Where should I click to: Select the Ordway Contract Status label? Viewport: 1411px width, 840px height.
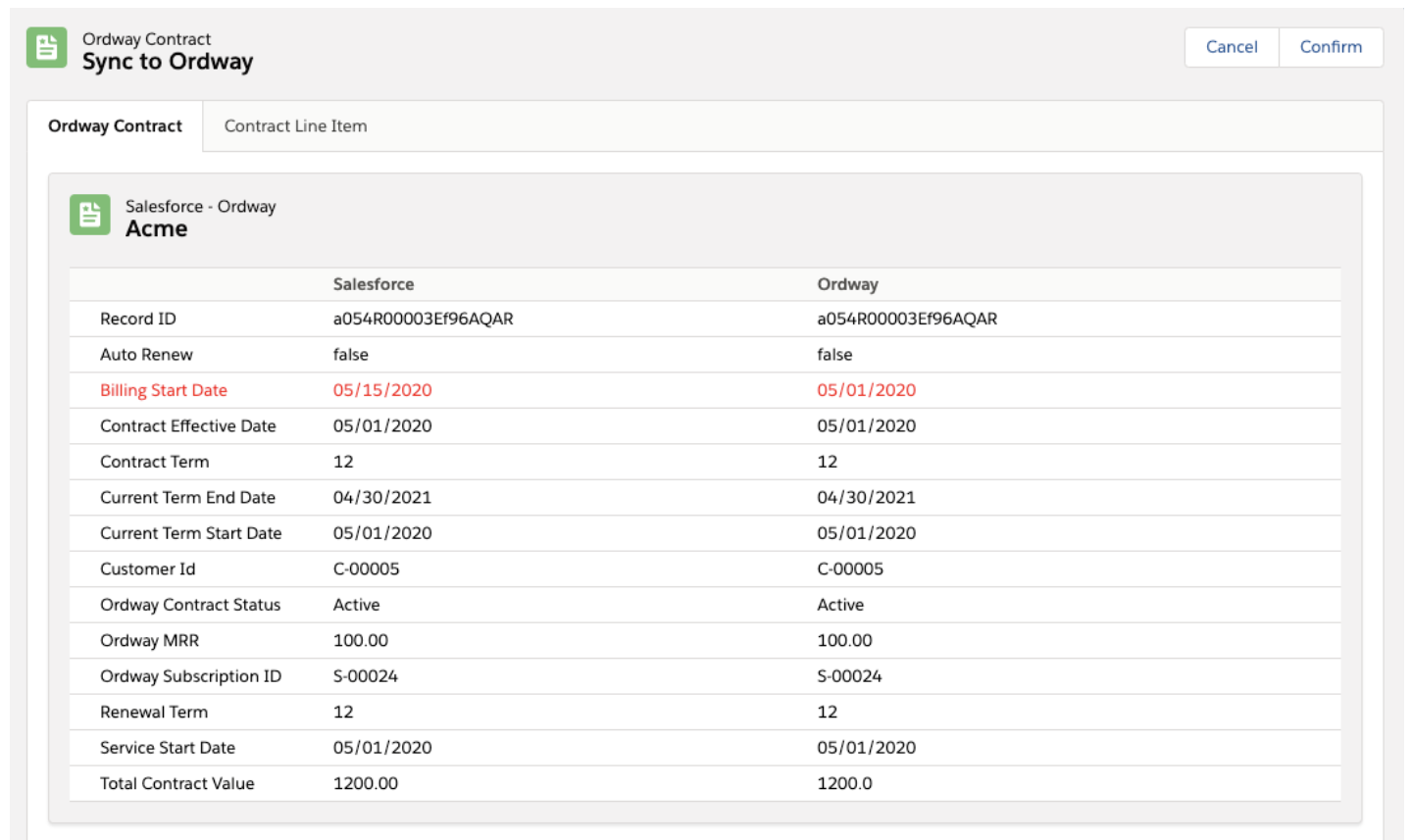click(190, 605)
